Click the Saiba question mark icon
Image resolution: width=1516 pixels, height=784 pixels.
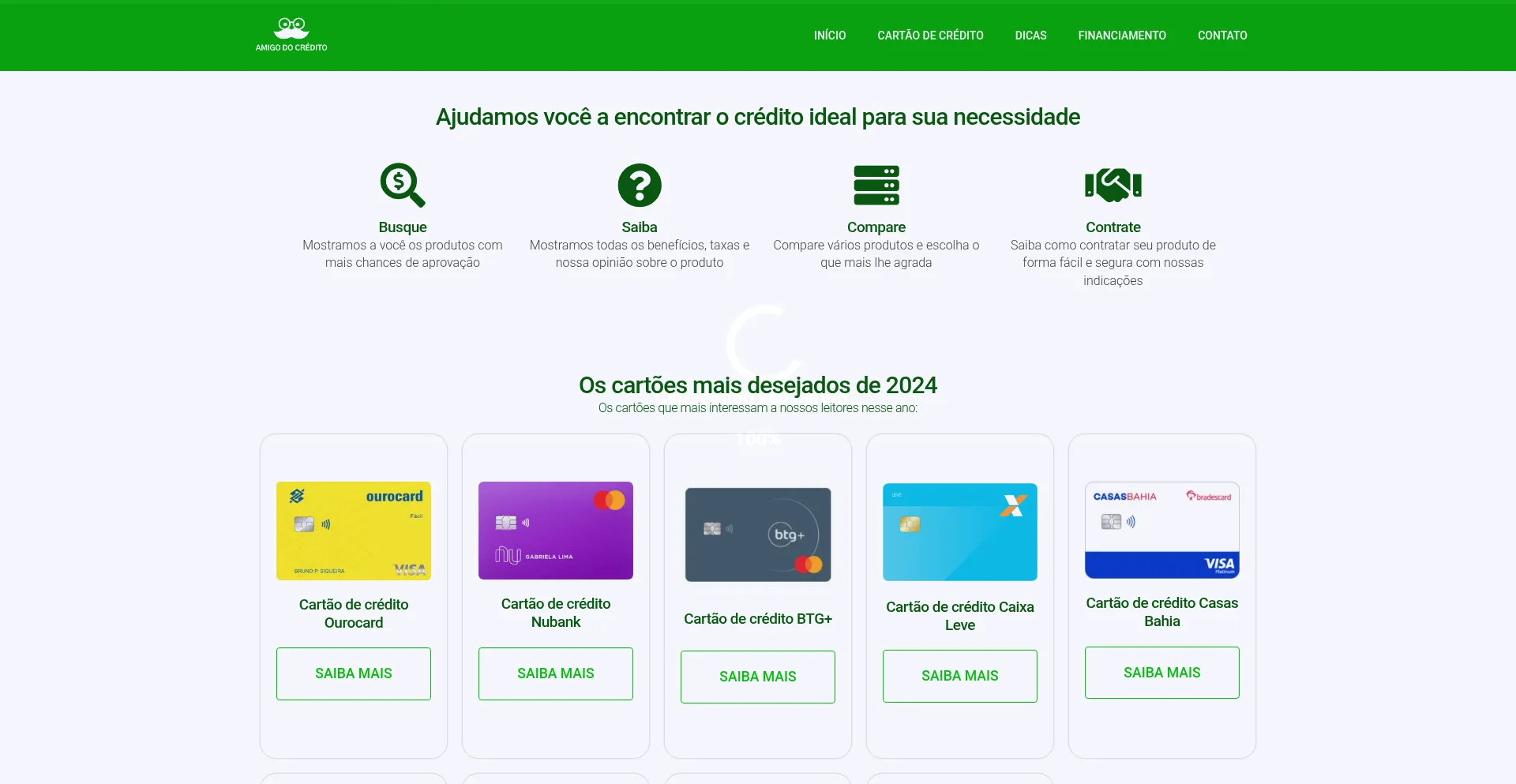click(x=640, y=185)
